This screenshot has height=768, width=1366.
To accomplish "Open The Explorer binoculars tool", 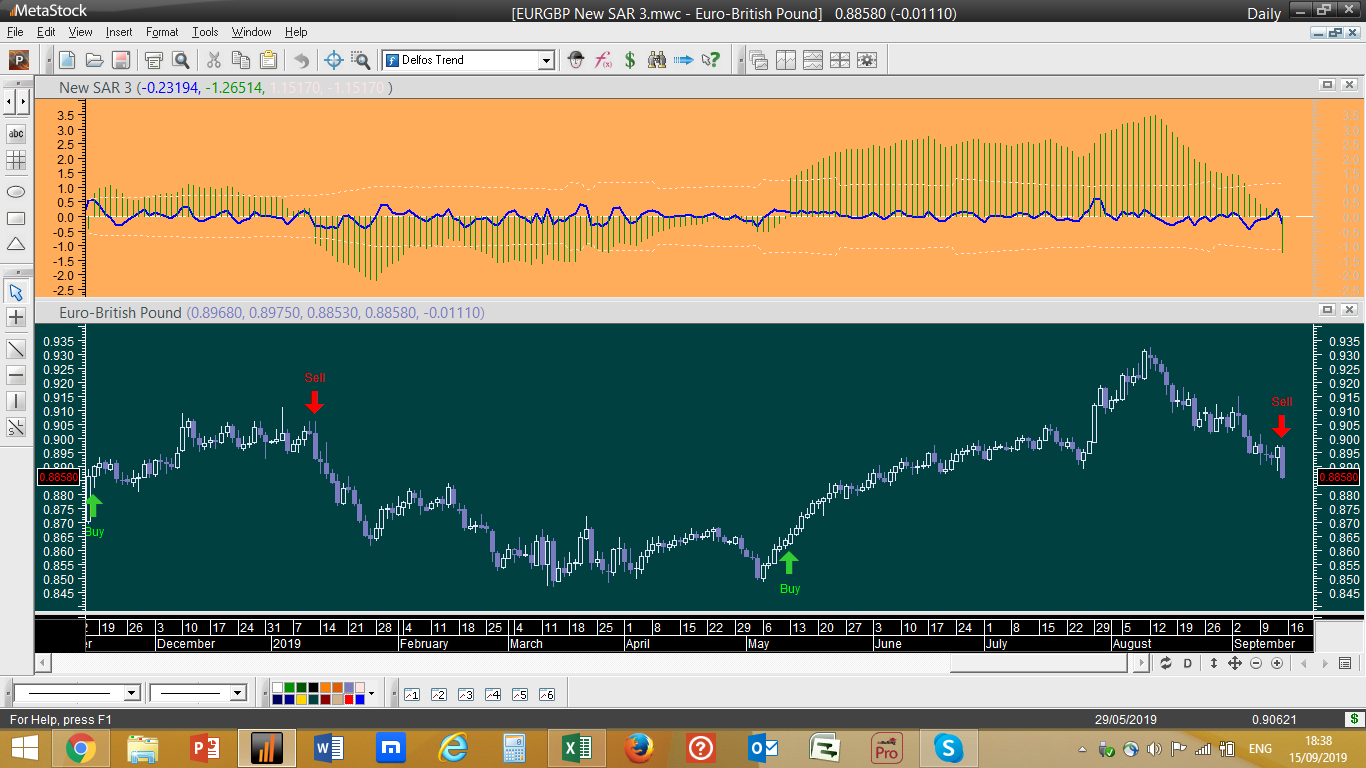I will (x=657, y=60).
